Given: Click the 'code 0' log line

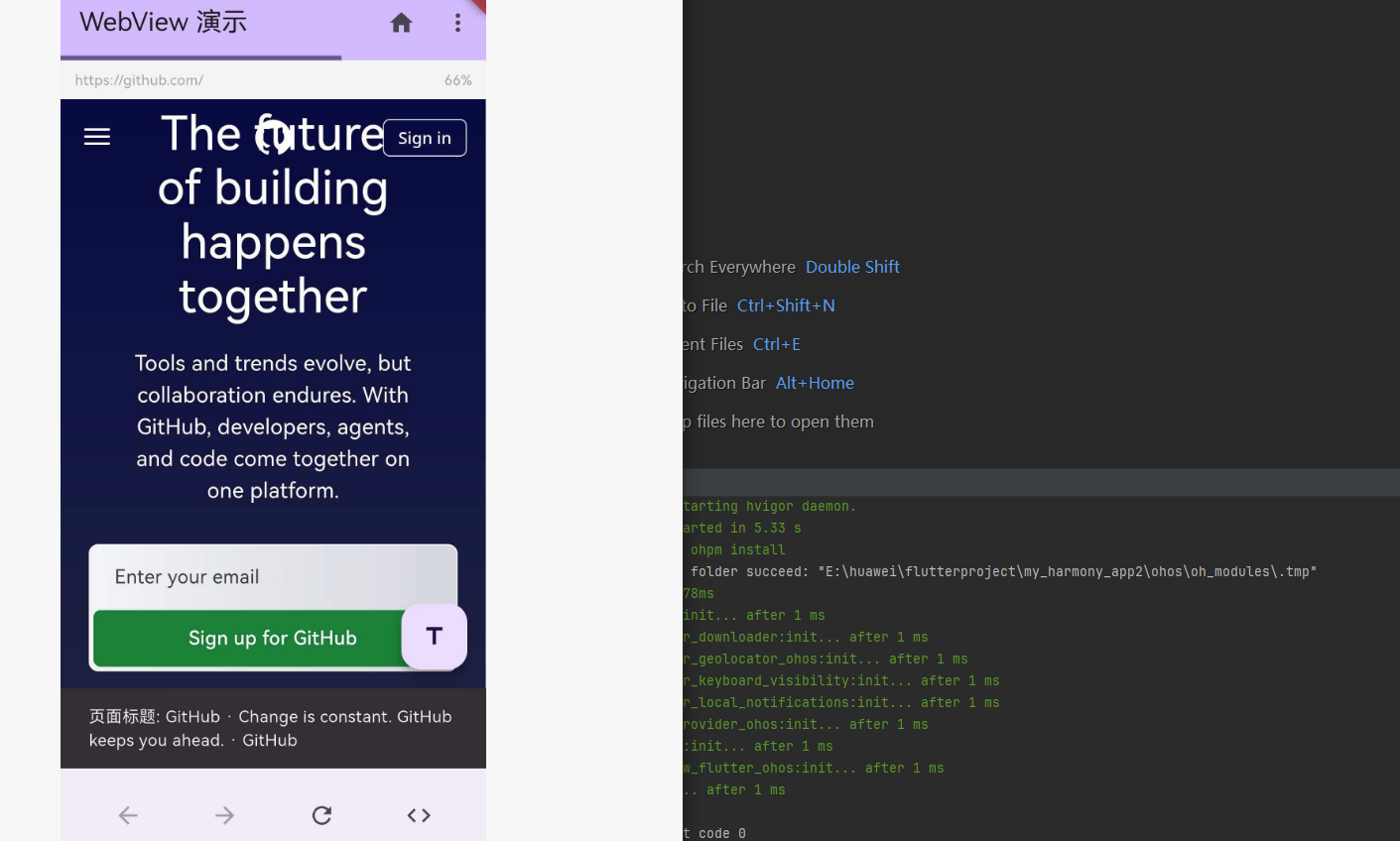Looking at the screenshot, I should (715, 833).
